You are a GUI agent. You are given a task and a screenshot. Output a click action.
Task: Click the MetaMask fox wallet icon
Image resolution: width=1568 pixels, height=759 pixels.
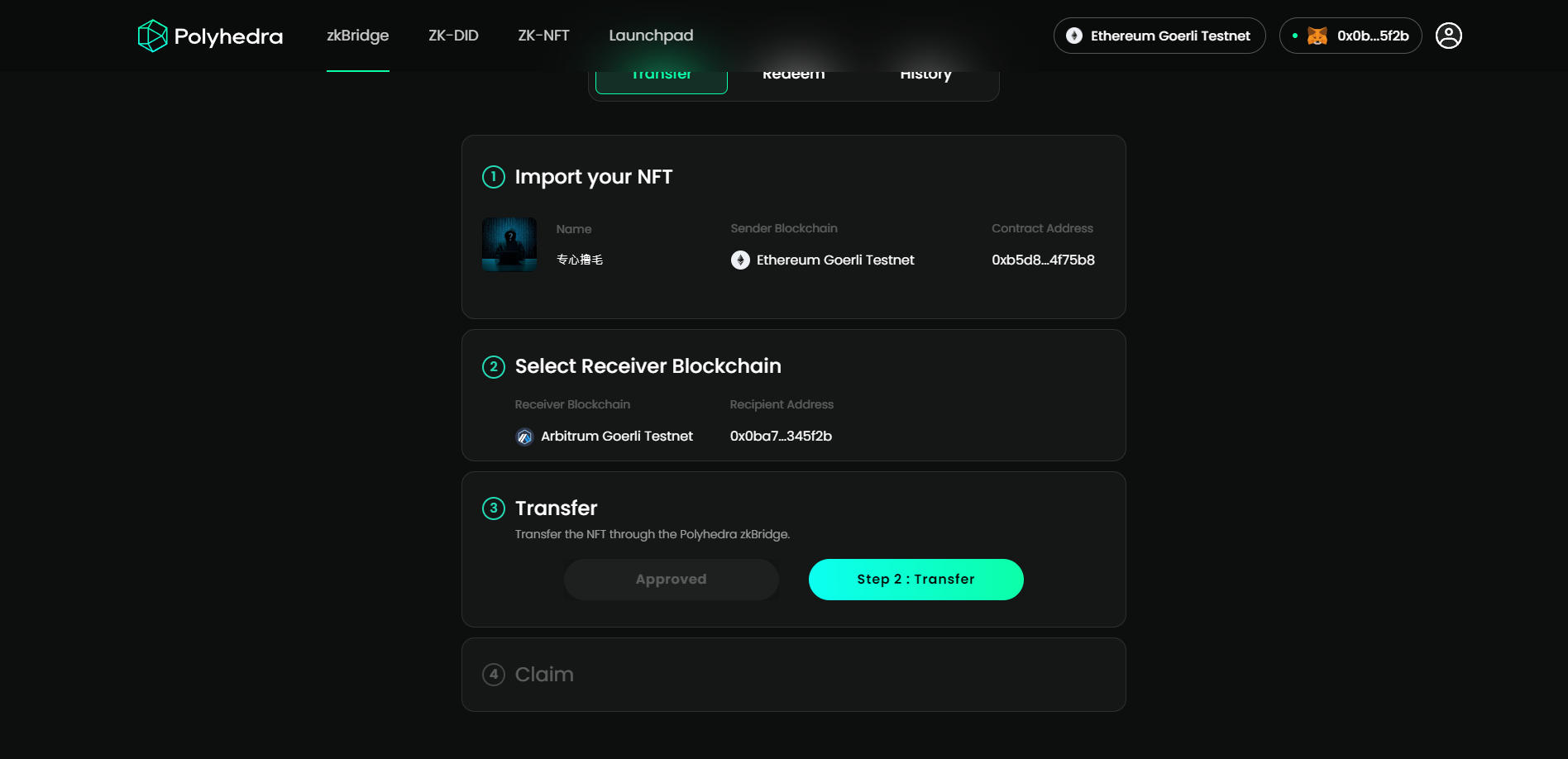1317,36
